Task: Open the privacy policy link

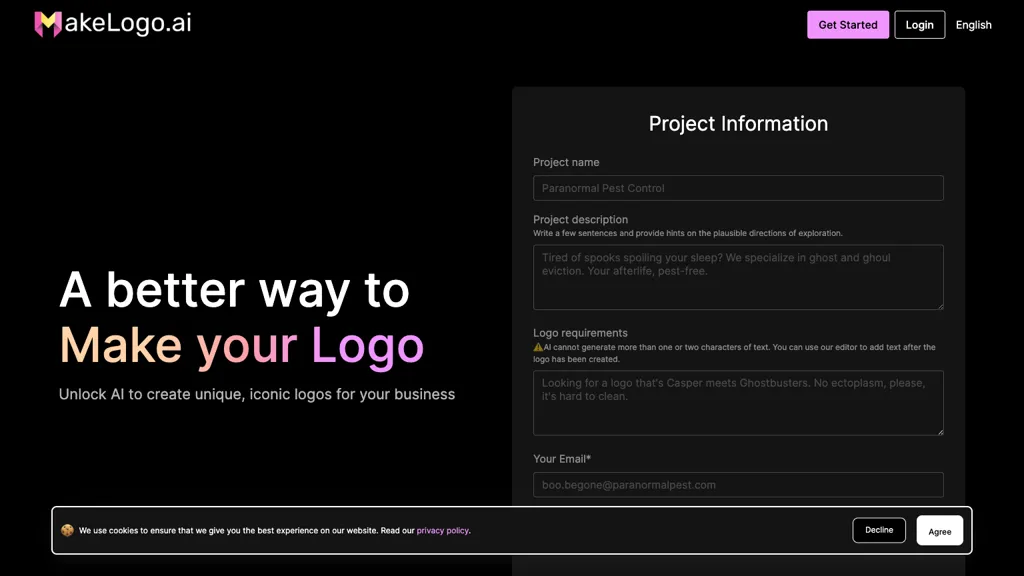Action: (443, 530)
